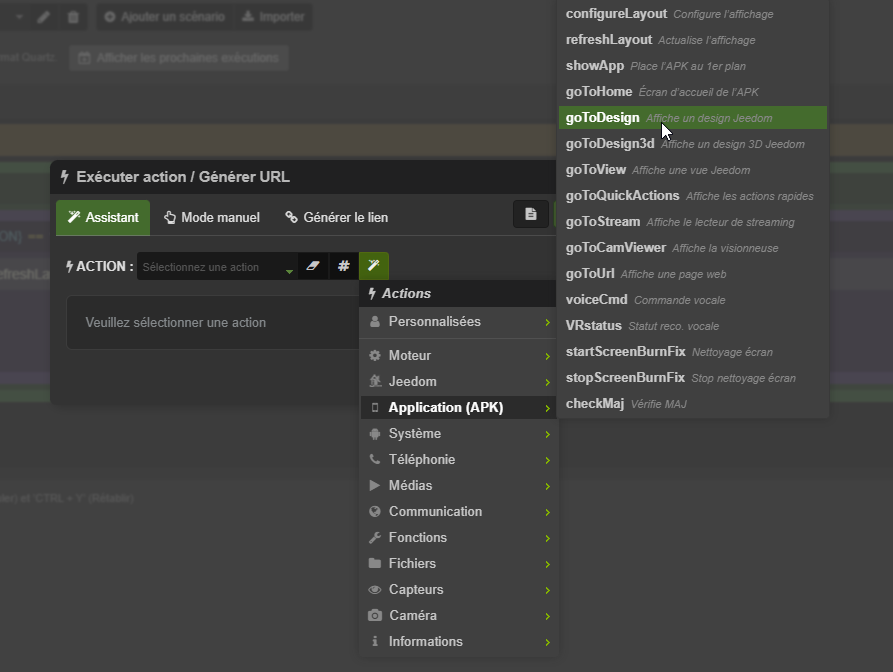Image resolution: width=893 pixels, height=672 pixels.
Task: Click the pencil edit icon in top toolbar
Action: pyautogui.click(x=43, y=17)
